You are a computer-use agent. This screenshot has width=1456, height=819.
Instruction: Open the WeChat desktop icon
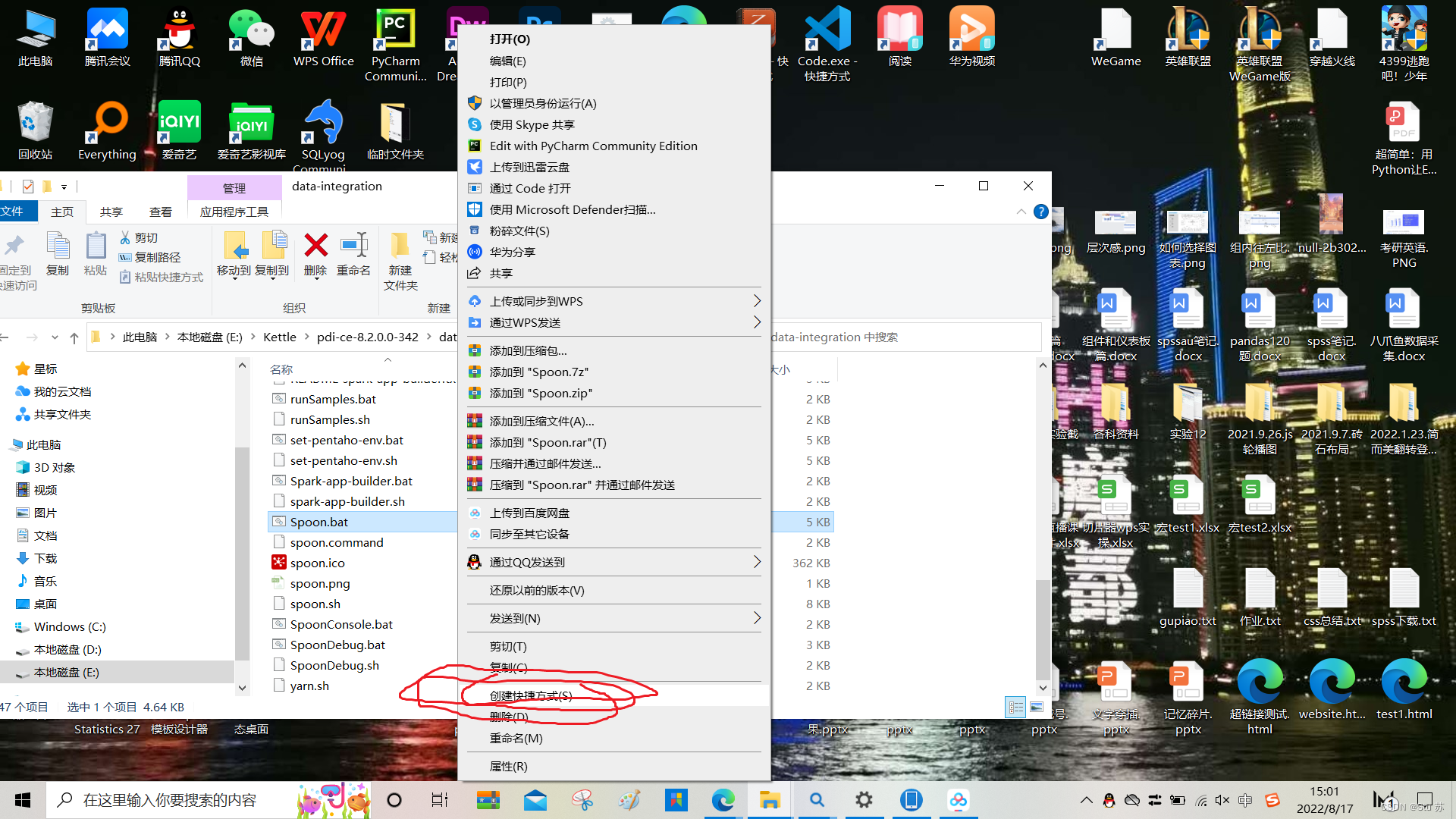[252, 38]
